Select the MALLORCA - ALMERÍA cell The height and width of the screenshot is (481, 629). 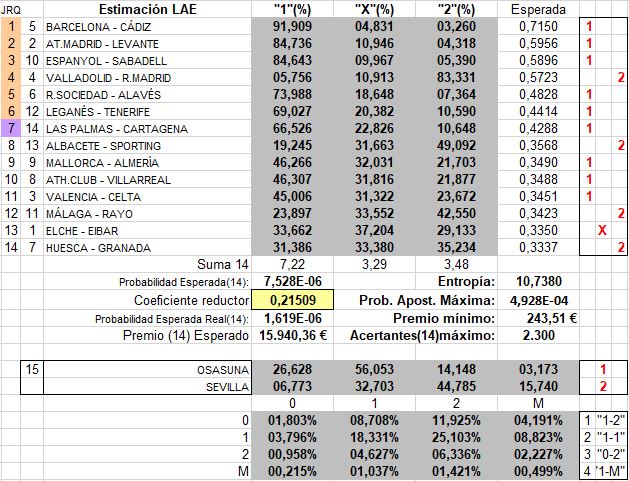coord(148,162)
